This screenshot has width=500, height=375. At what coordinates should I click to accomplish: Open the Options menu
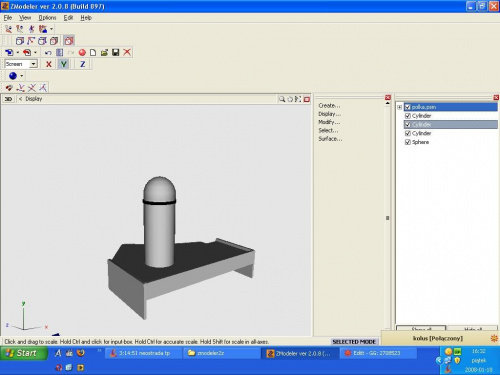(x=47, y=18)
